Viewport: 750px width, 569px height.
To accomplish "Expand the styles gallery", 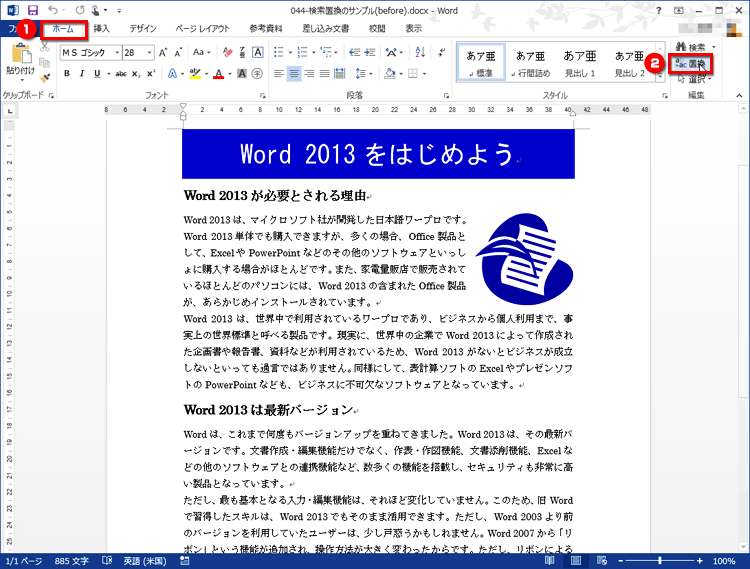I will (661, 77).
